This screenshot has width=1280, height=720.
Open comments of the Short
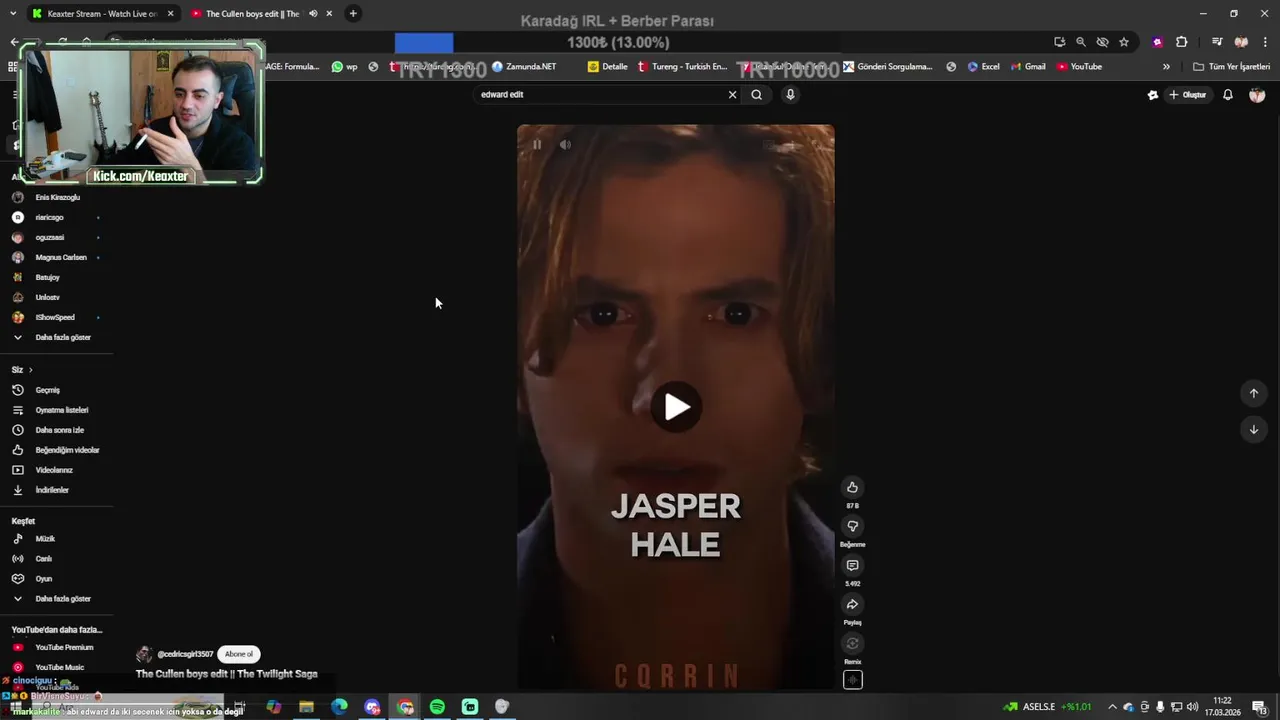point(852,565)
